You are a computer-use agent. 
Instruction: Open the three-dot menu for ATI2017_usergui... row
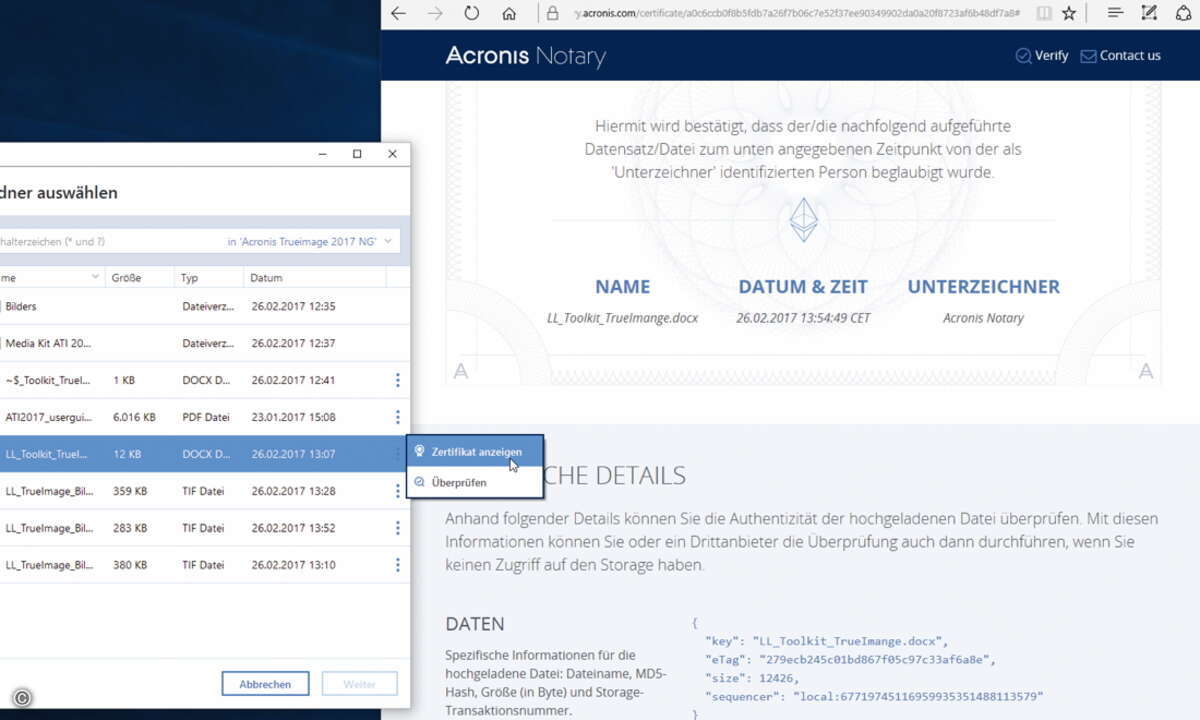click(x=398, y=417)
